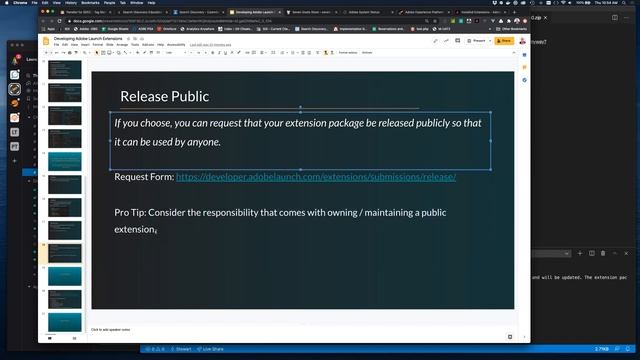The width and height of the screenshot is (640, 360).
Task: Open the Accessibility menu in Slides
Action: coord(176,44)
